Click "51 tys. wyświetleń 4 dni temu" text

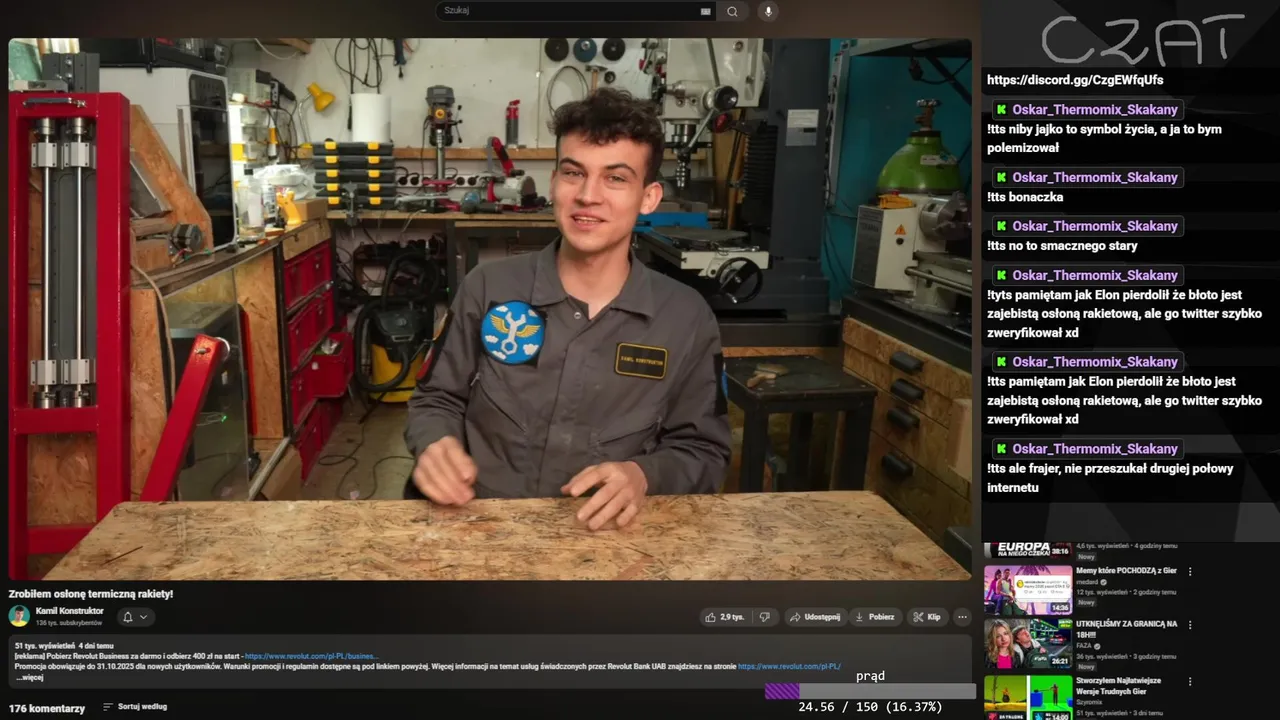click(64, 646)
